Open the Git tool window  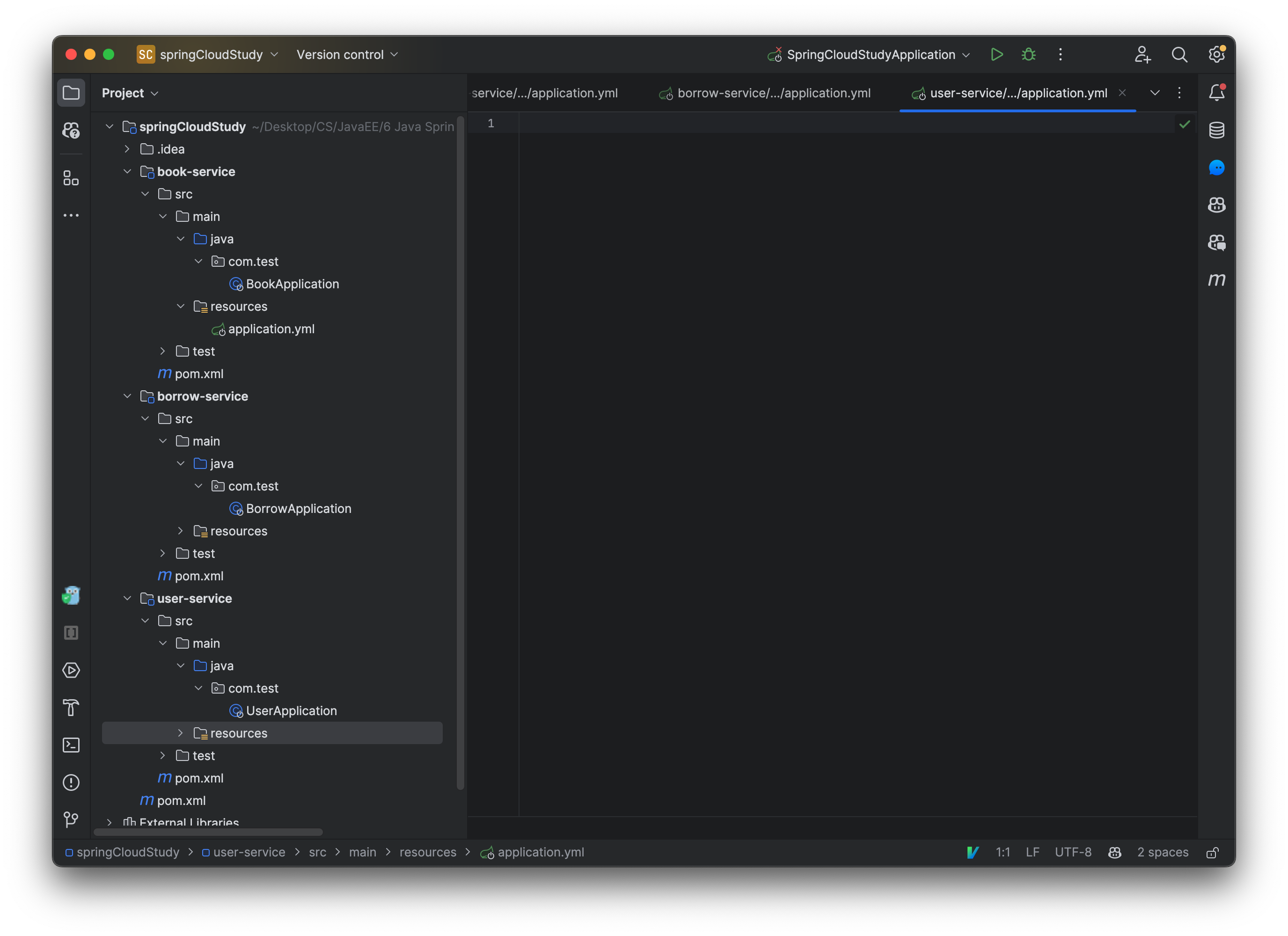click(71, 819)
